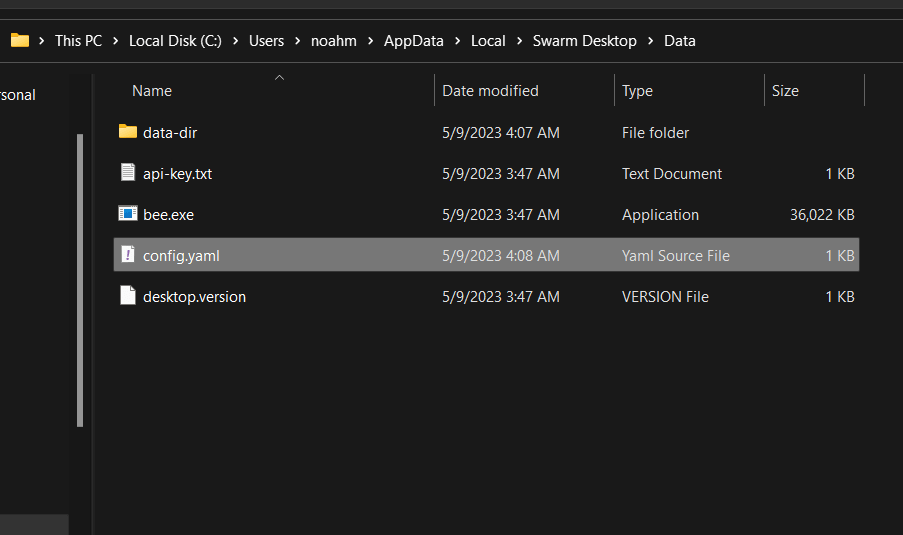Click the folder icon in address bar
Screen dimensions: 903x535
point(19,40)
